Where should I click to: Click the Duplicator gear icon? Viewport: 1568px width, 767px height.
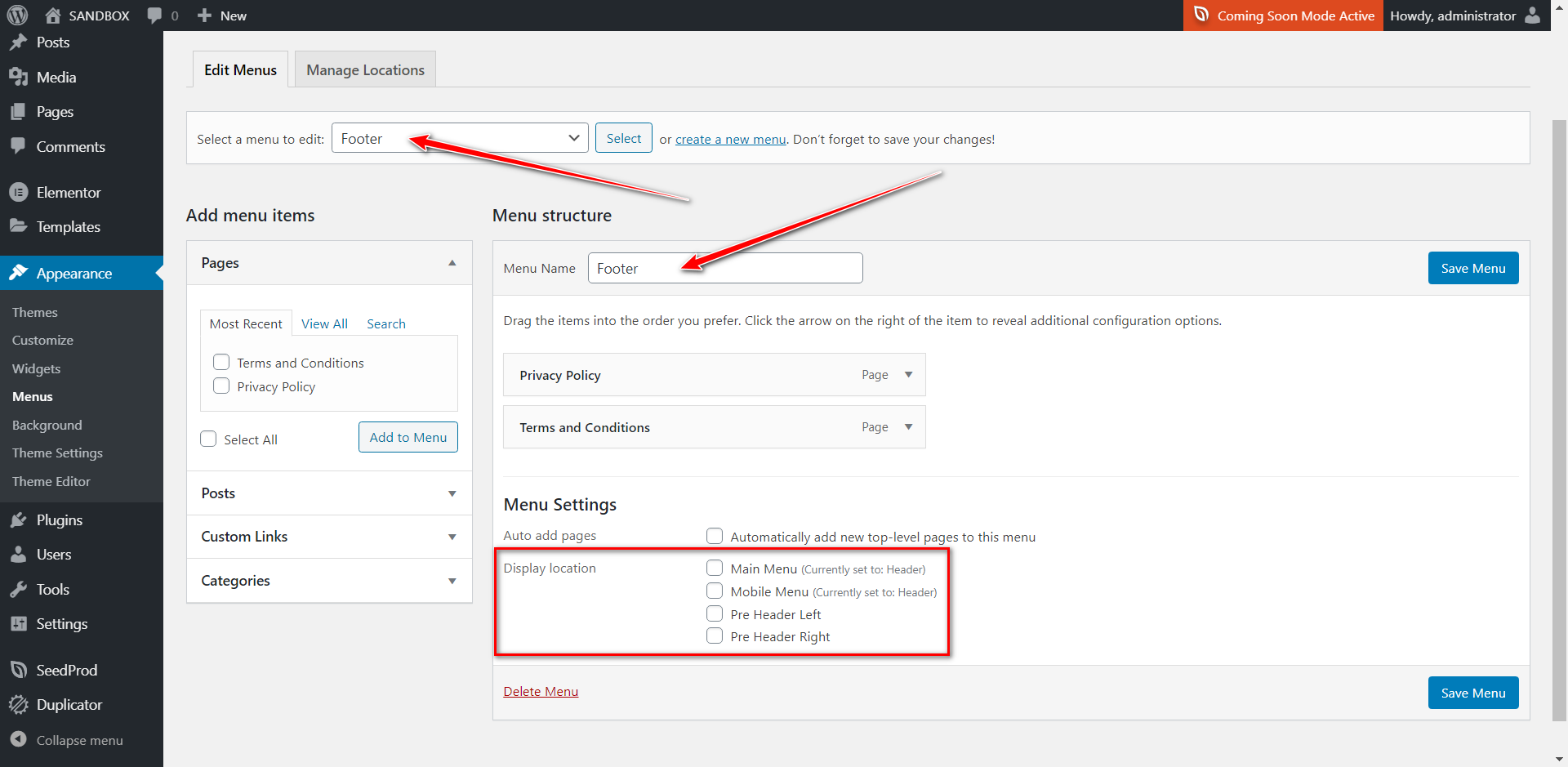18,705
